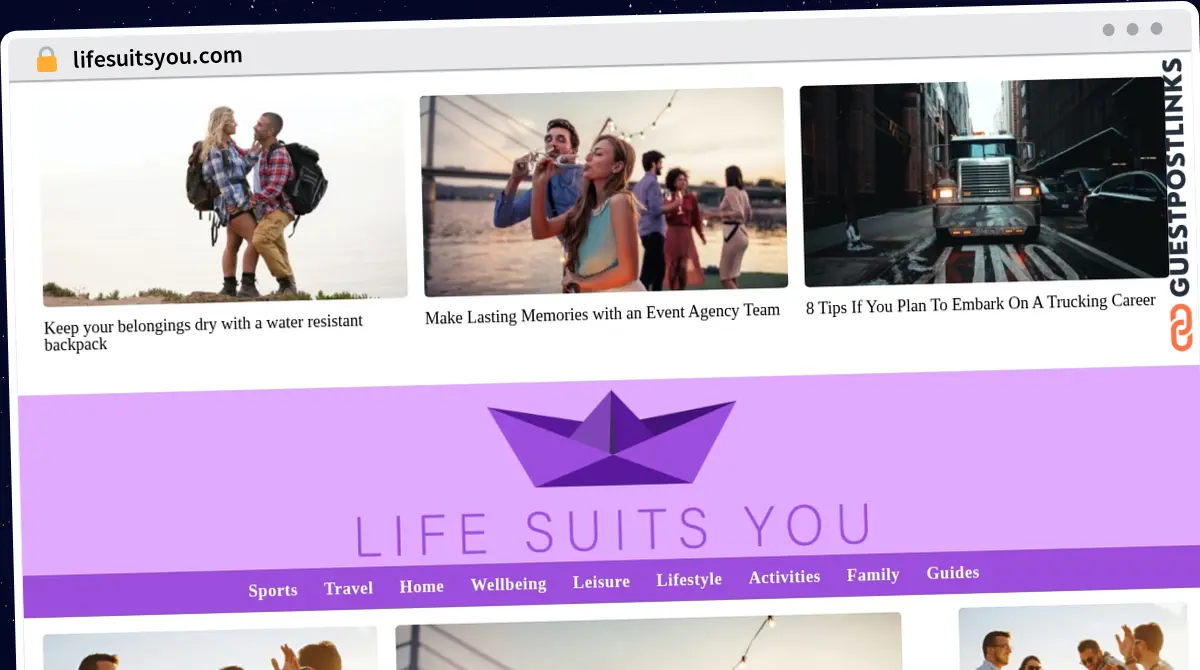The height and width of the screenshot is (670, 1200).
Task: Click the first gray window dot
Action: [x=1108, y=30]
